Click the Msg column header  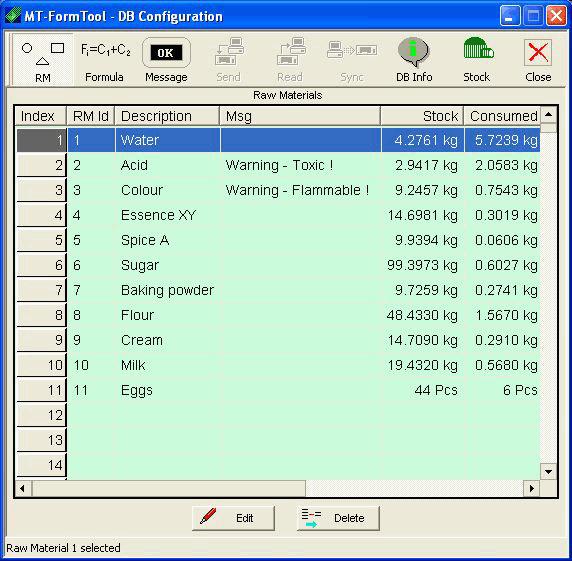point(300,116)
